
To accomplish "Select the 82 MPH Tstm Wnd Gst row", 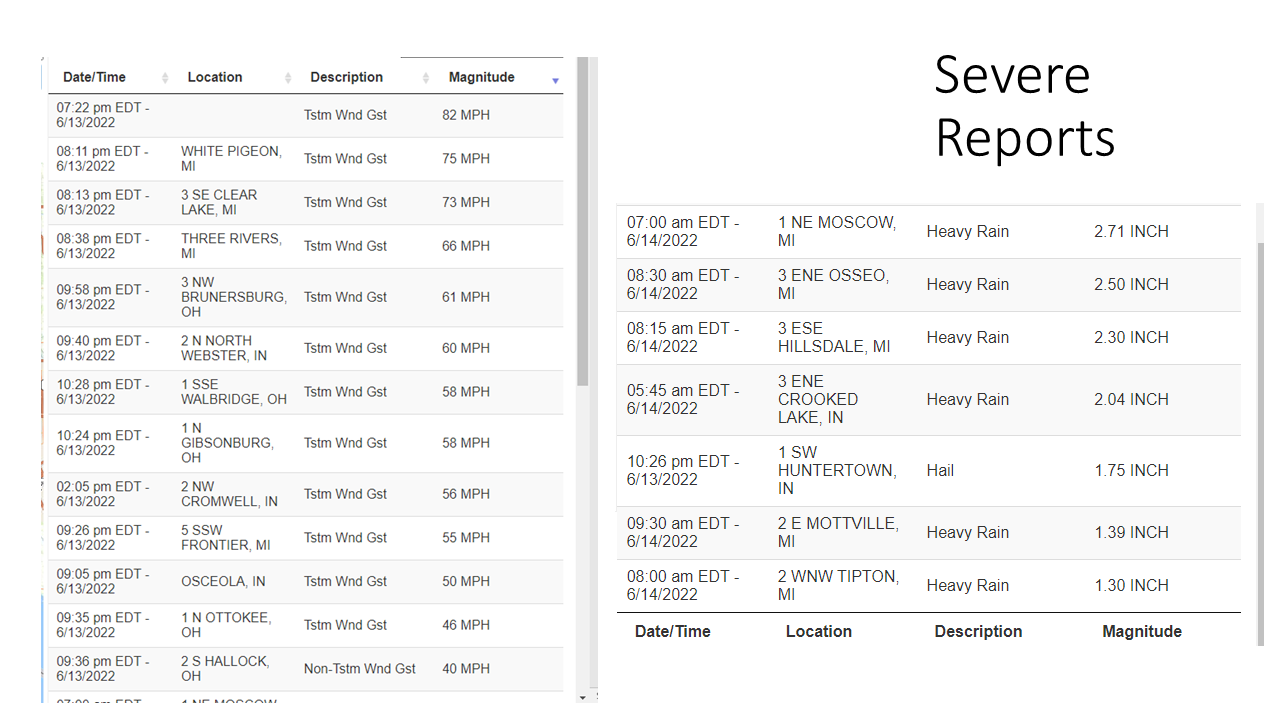I will click(x=305, y=115).
